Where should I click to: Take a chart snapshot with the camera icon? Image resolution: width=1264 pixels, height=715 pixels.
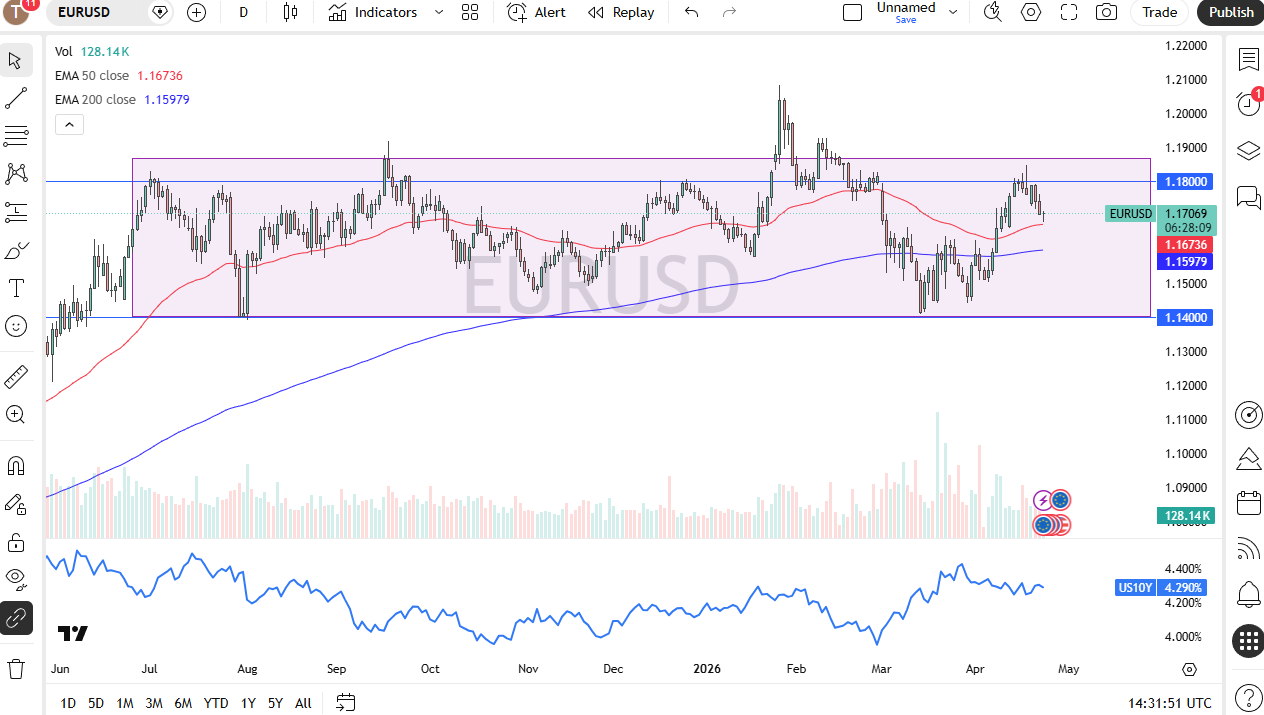pos(1104,12)
